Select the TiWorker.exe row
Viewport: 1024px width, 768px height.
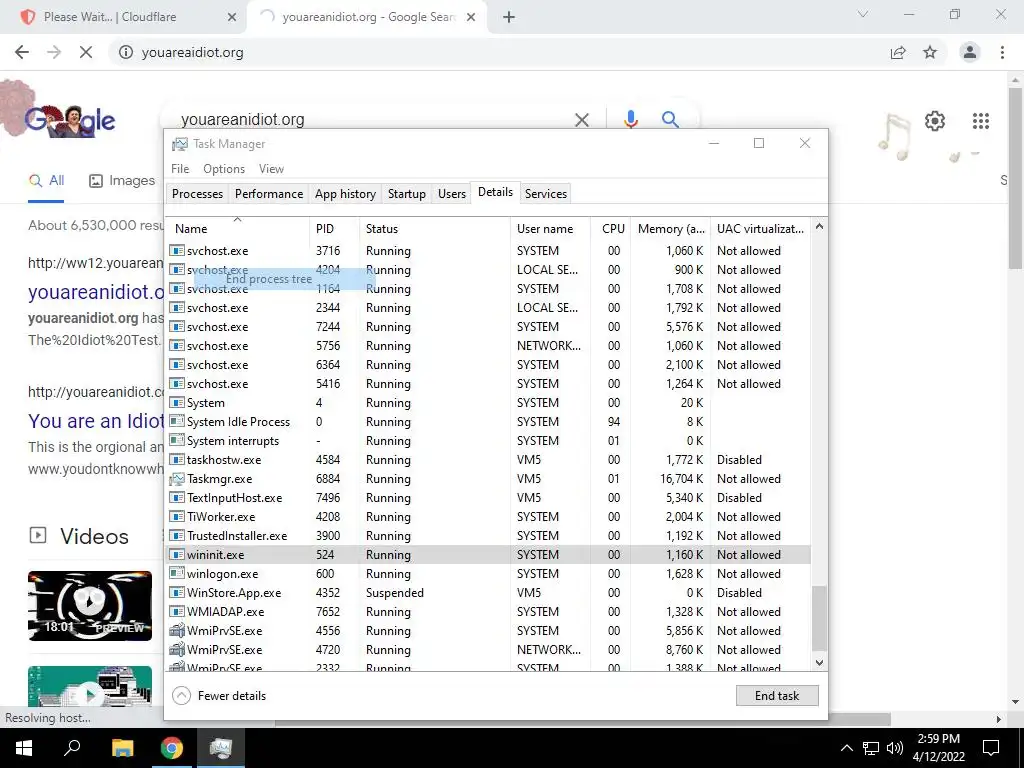(488, 517)
